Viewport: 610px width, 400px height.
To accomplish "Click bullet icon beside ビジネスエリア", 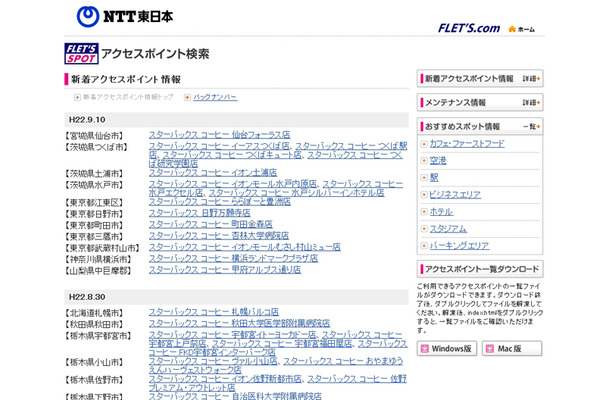I will [424, 195].
